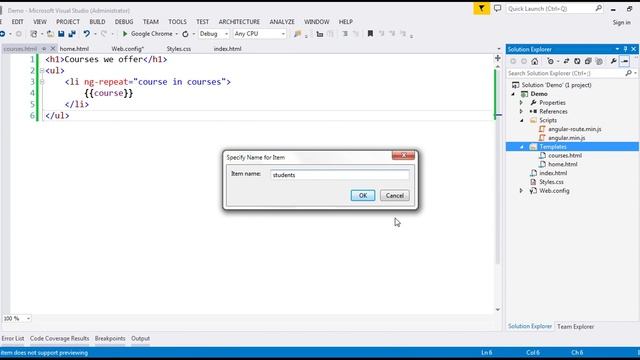Open the Output tab

(140, 338)
